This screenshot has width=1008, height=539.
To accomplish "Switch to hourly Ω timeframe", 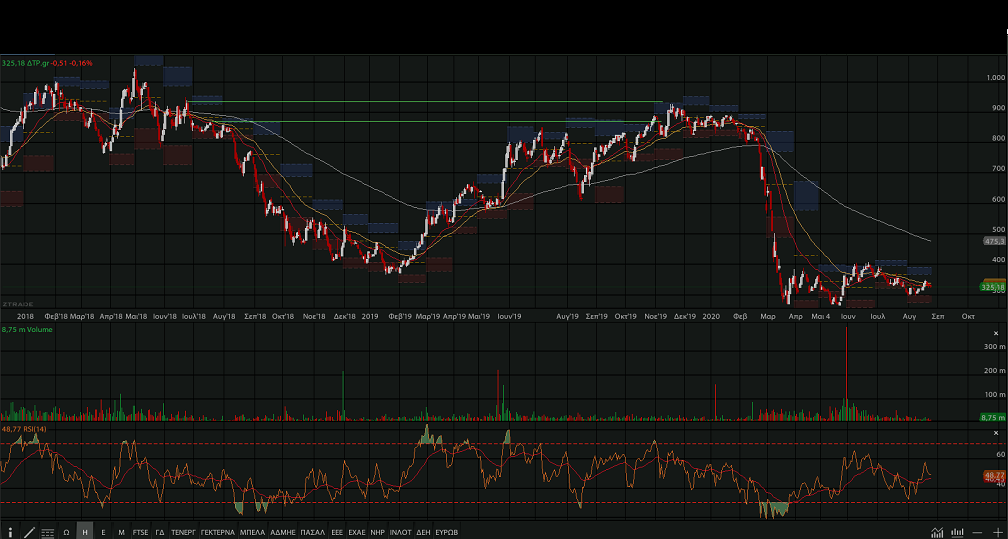I will pyautogui.click(x=66, y=532).
